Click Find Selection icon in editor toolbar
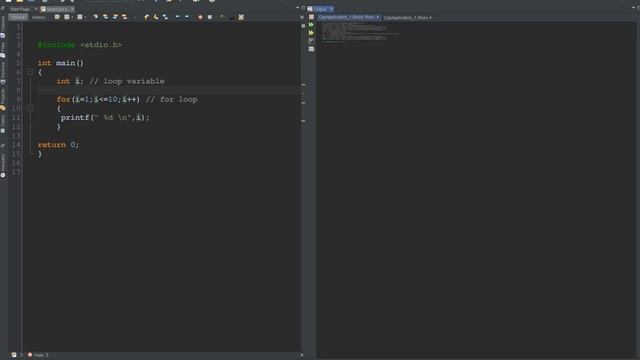The width and height of the screenshot is (640, 360). pos(96,17)
